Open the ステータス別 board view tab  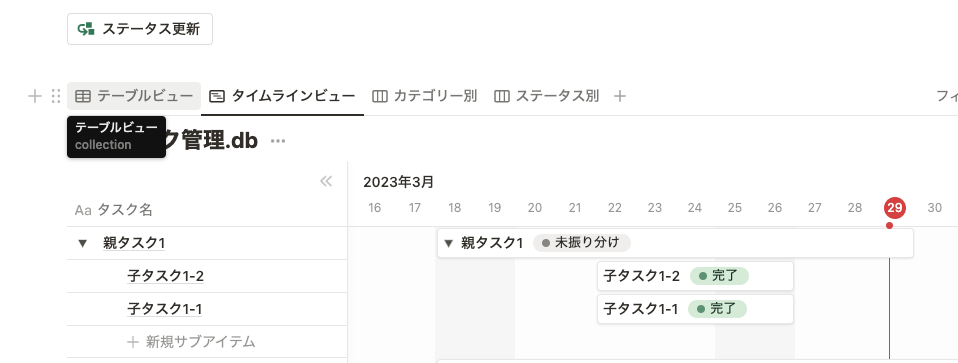pos(547,96)
